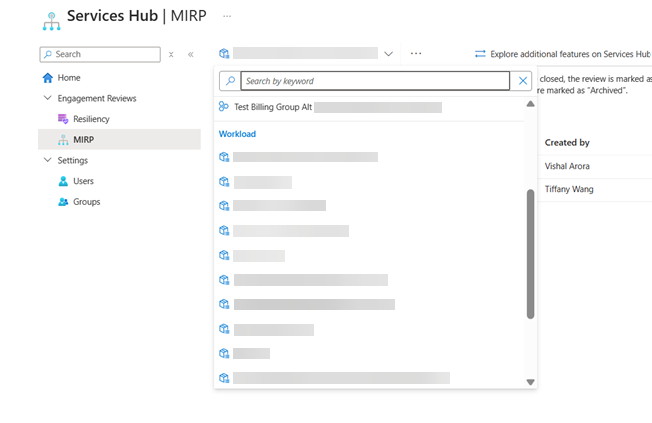This screenshot has width=652, height=423.
Task: Open Resiliency under Engagement Reviews
Action: pos(91,119)
